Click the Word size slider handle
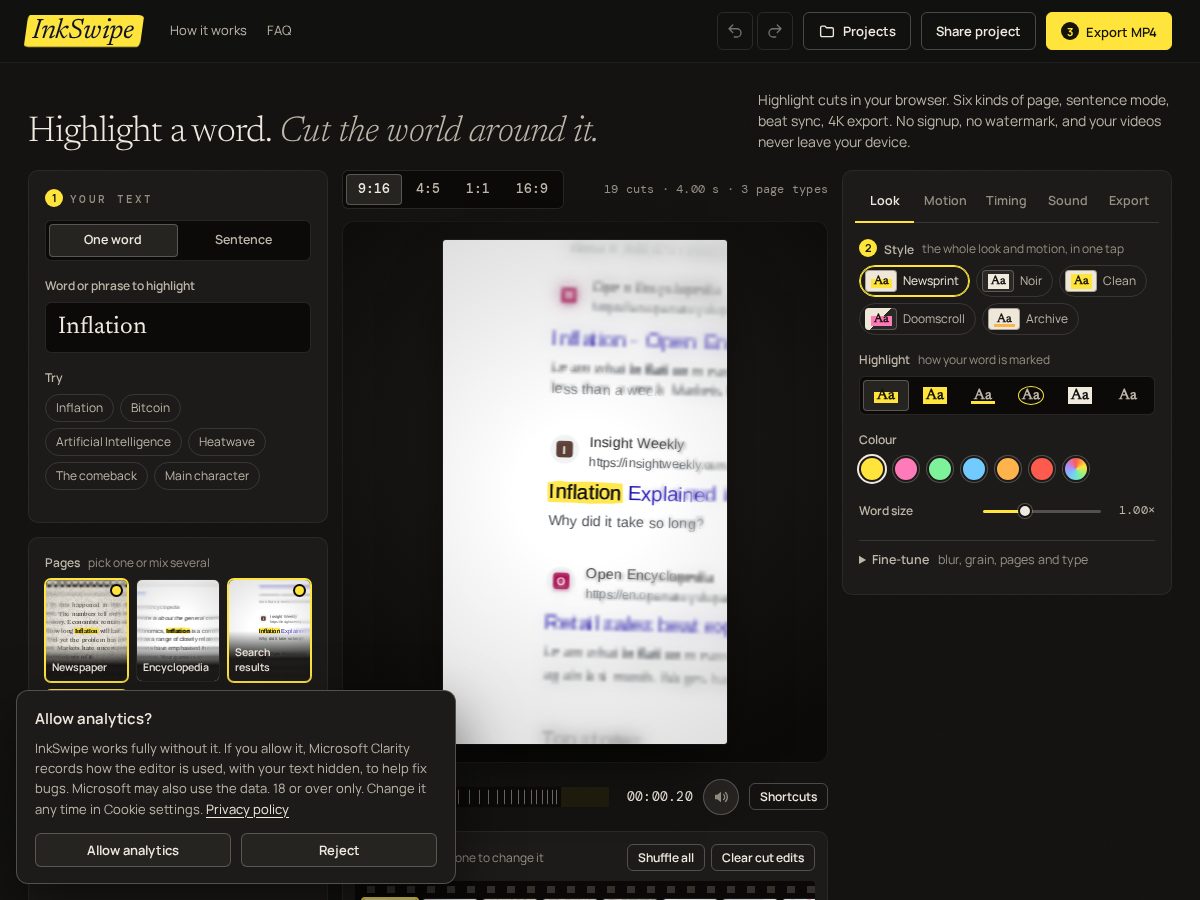This screenshot has width=1200, height=900. (1025, 511)
